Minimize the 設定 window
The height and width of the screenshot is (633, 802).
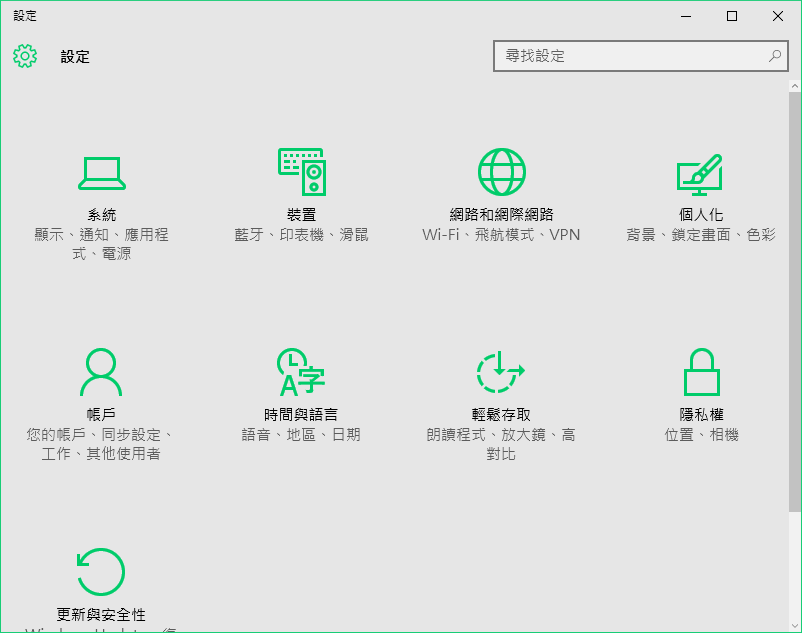686,16
